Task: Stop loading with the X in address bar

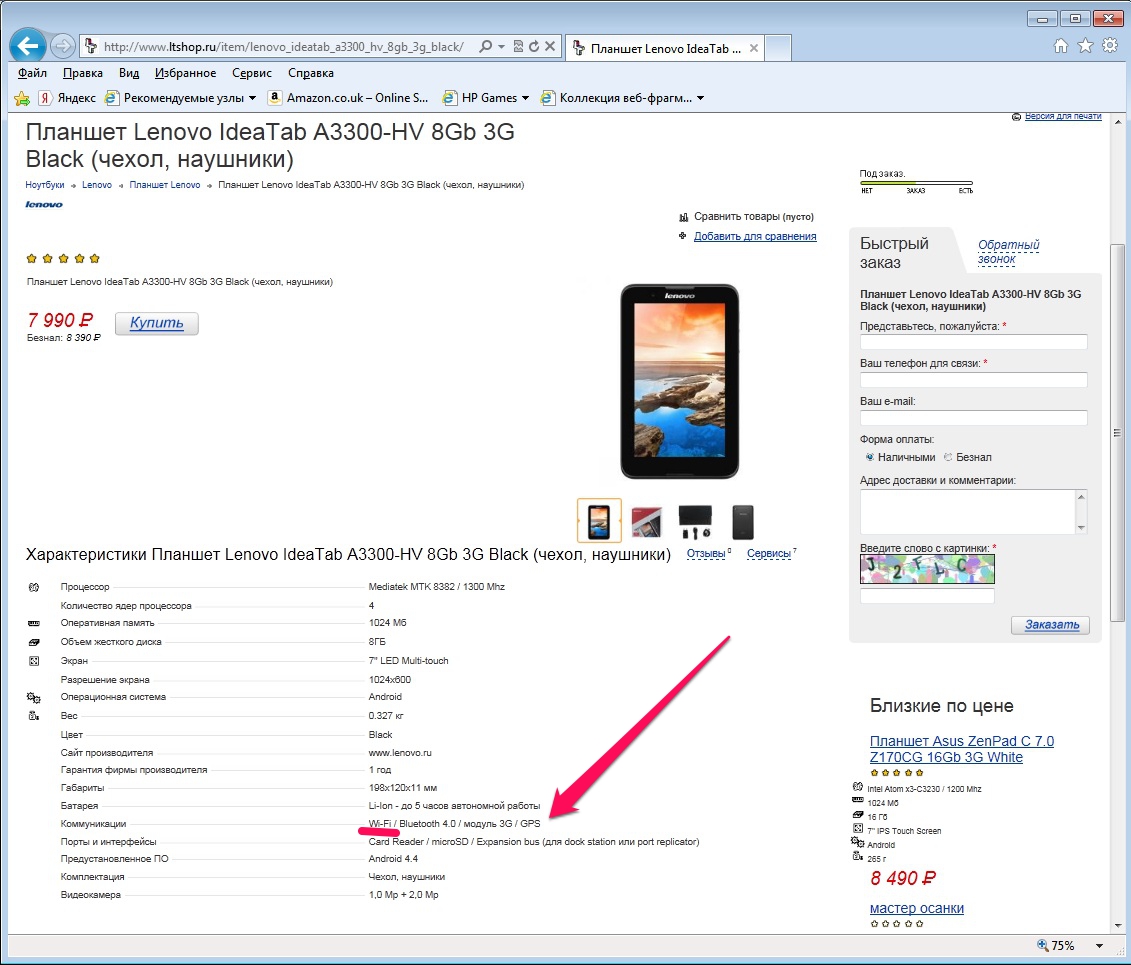Action: tap(550, 46)
